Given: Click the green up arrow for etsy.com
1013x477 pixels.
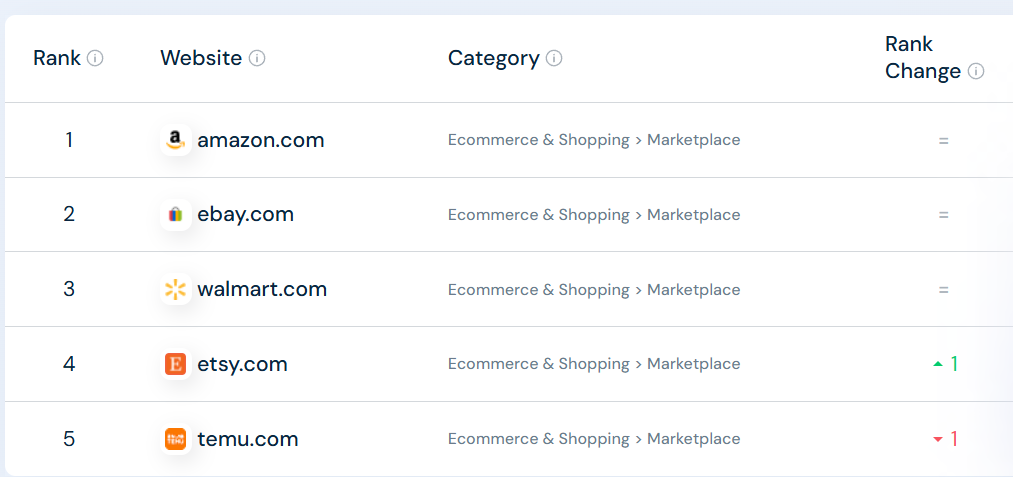Looking at the screenshot, I should [937, 364].
